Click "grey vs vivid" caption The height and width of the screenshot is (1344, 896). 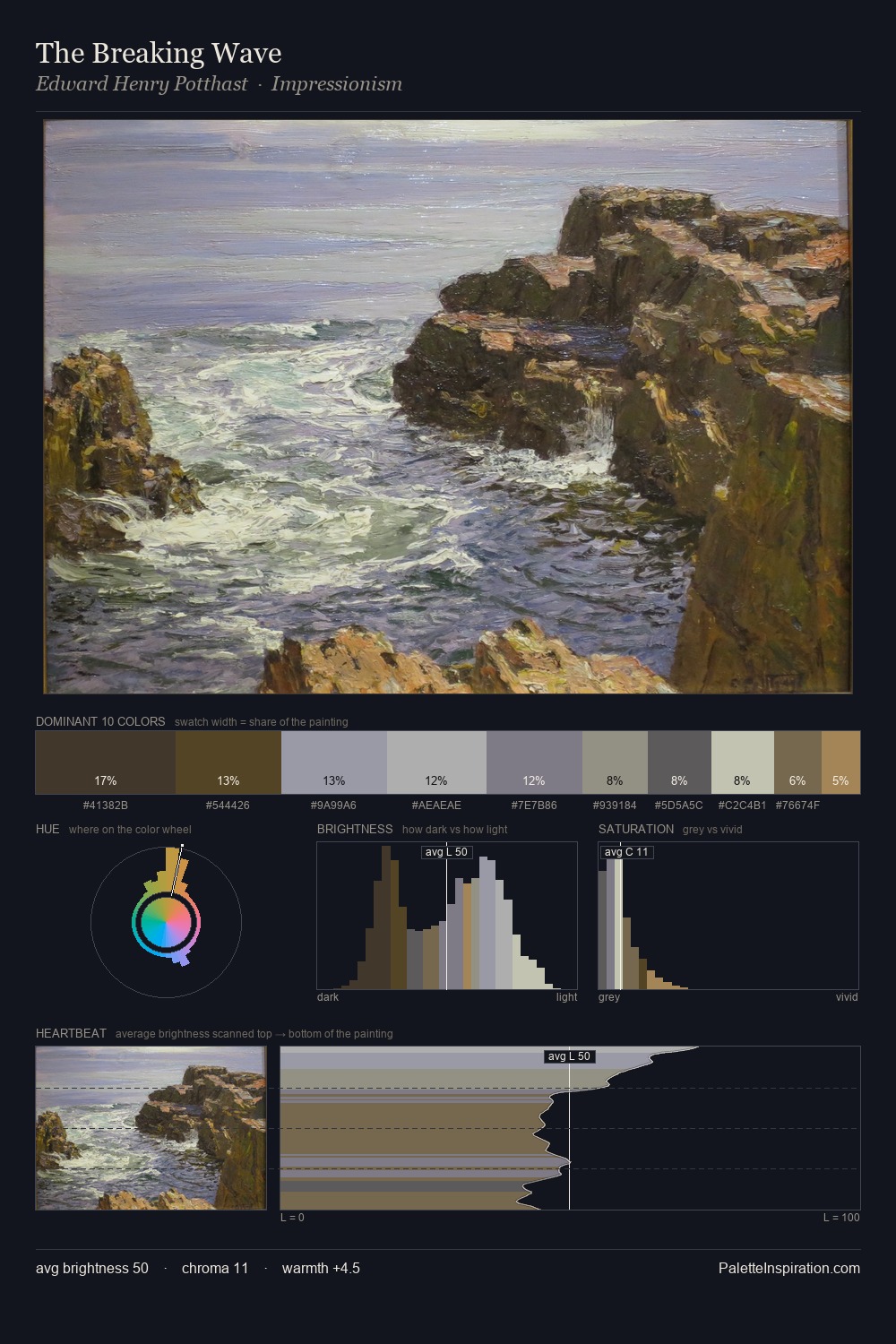(712, 830)
